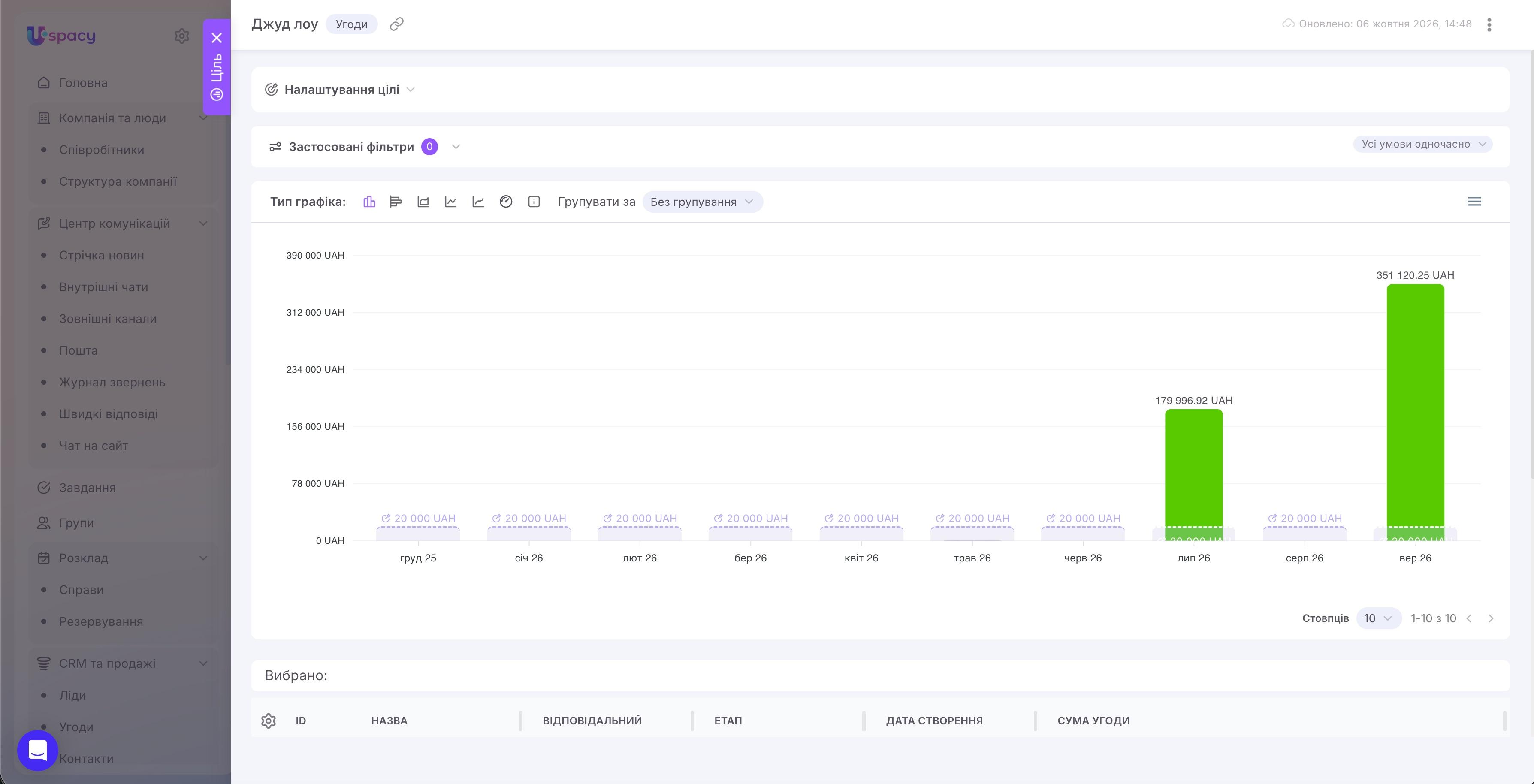Open Головна in sidebar
The height and width of the screenshot is (784, 1534).
click(83, 83)
